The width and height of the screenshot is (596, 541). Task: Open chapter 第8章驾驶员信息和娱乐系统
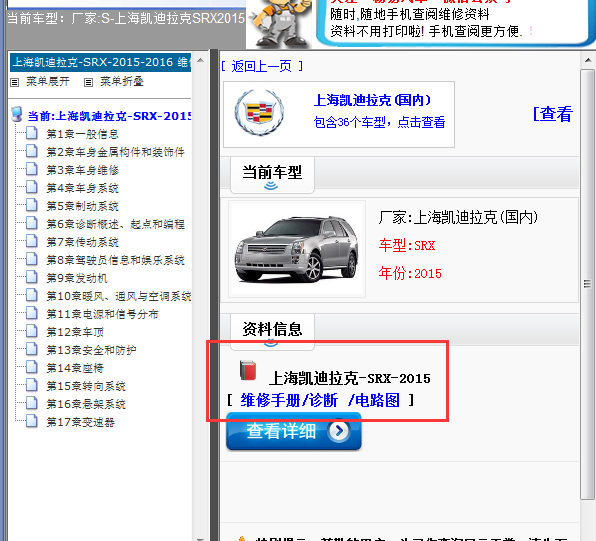[115, 260]
